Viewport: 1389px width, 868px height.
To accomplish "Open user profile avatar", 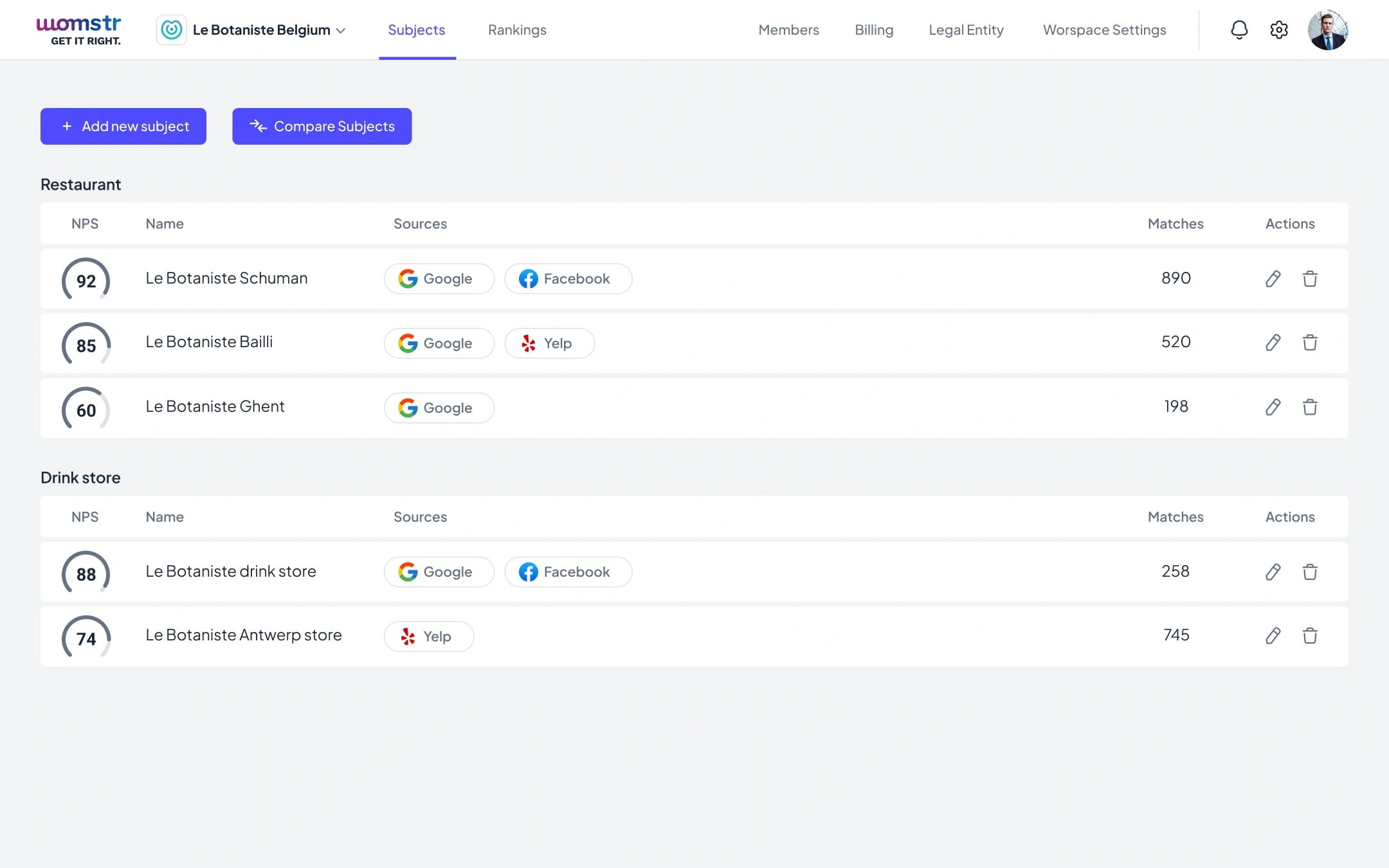I will [1328, 30].
